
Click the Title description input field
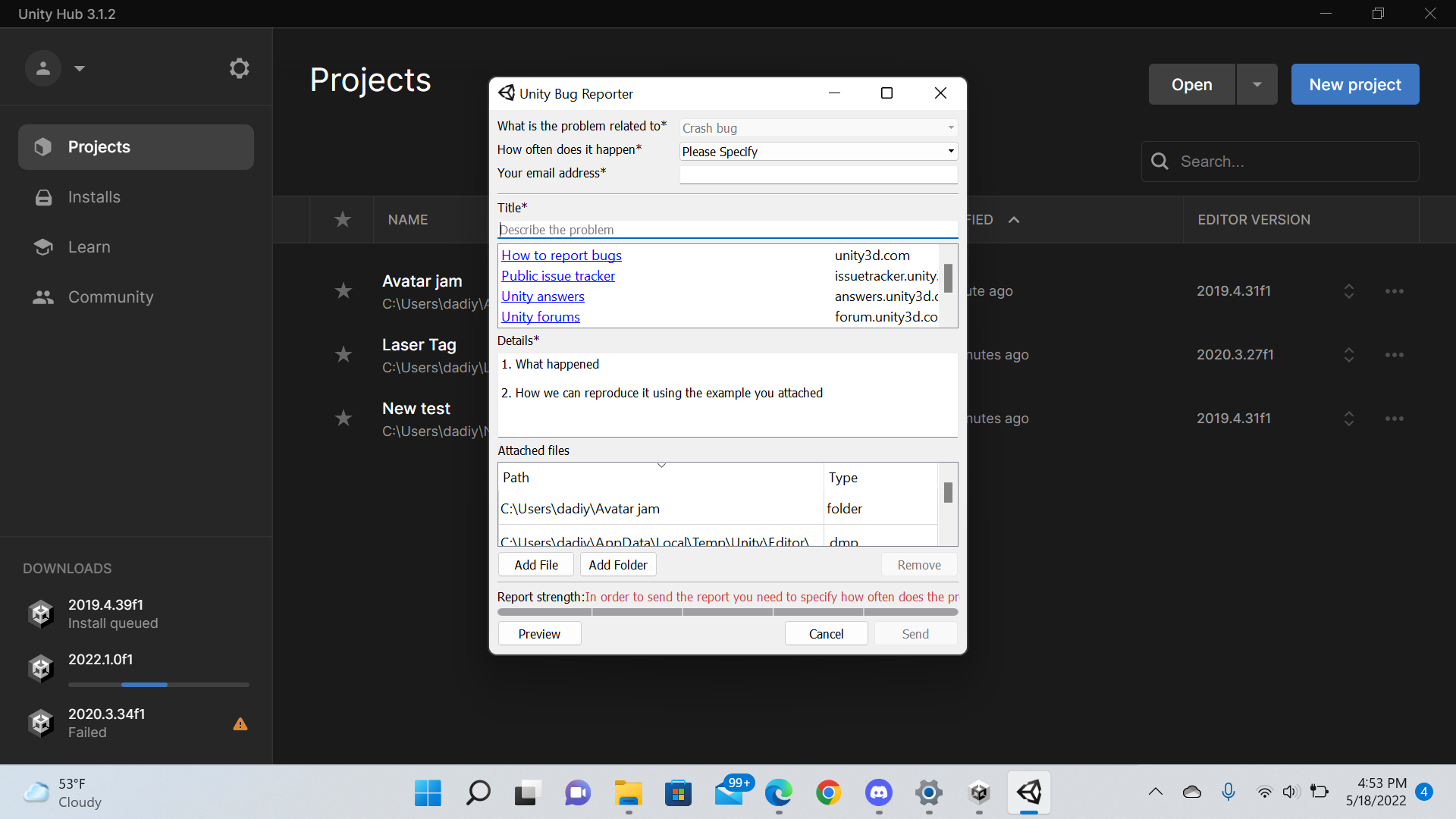pyautogui.click(x=727, y=229)
